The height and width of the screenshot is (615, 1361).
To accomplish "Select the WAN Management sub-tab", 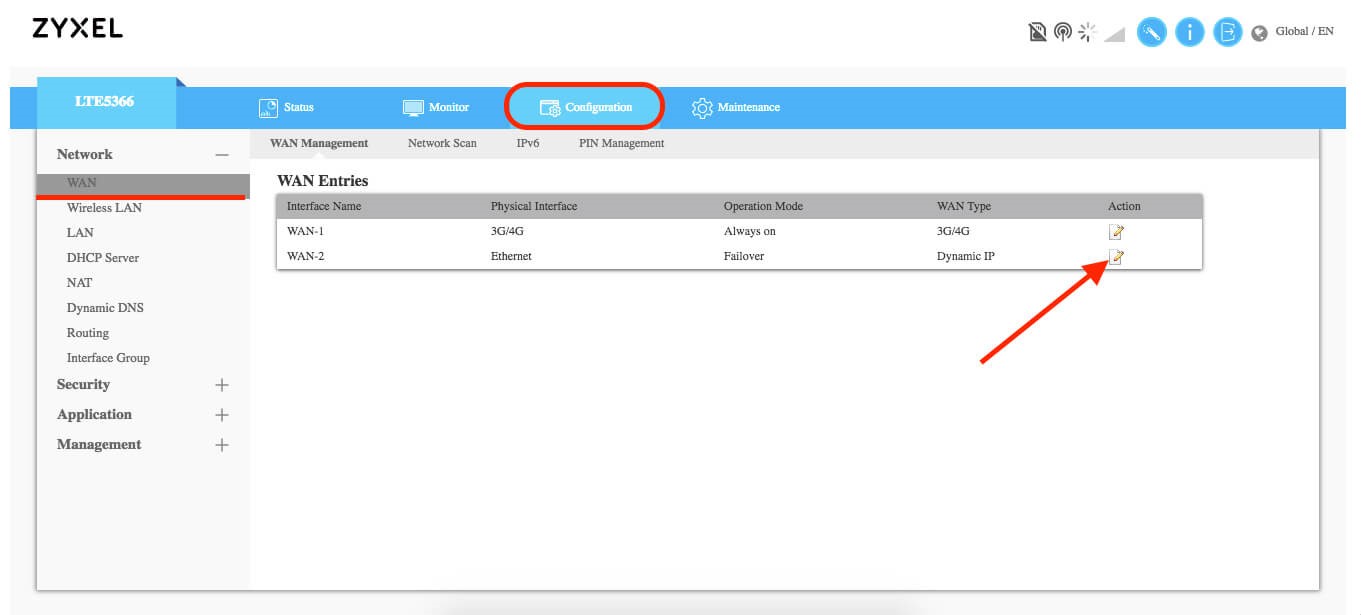I will pos(319,143).
